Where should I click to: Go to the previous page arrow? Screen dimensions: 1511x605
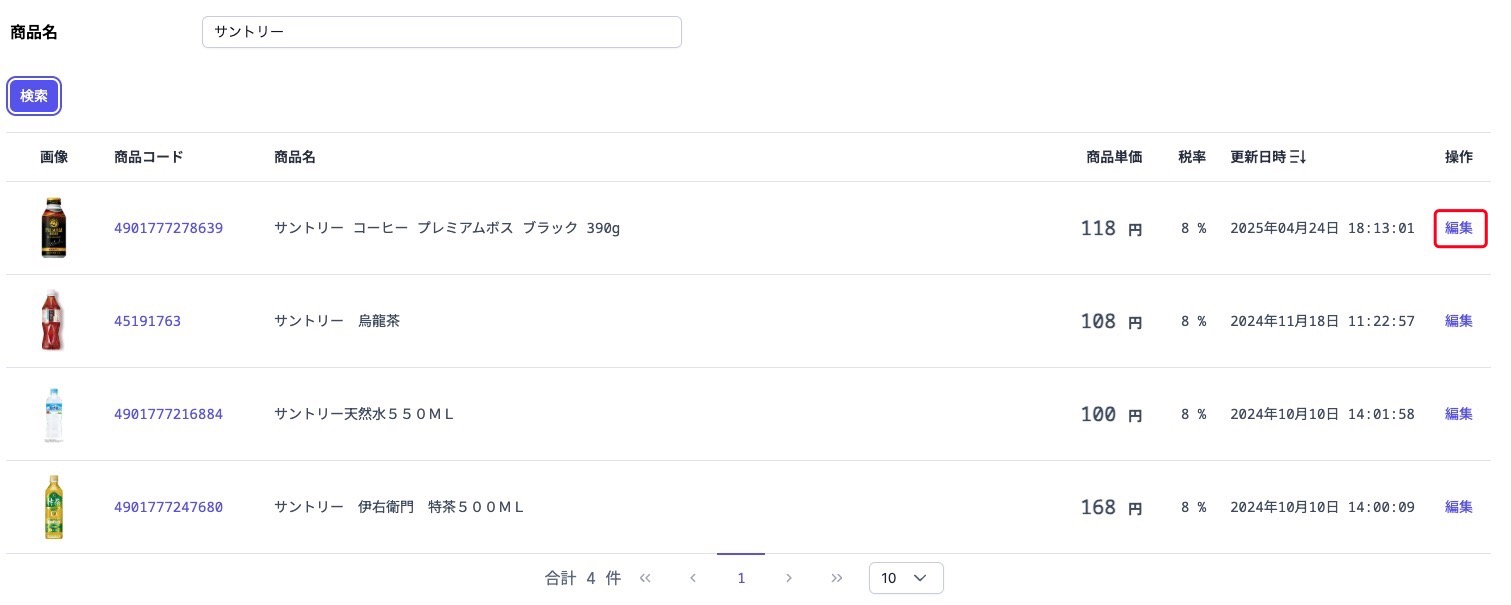tap(693, 578)
